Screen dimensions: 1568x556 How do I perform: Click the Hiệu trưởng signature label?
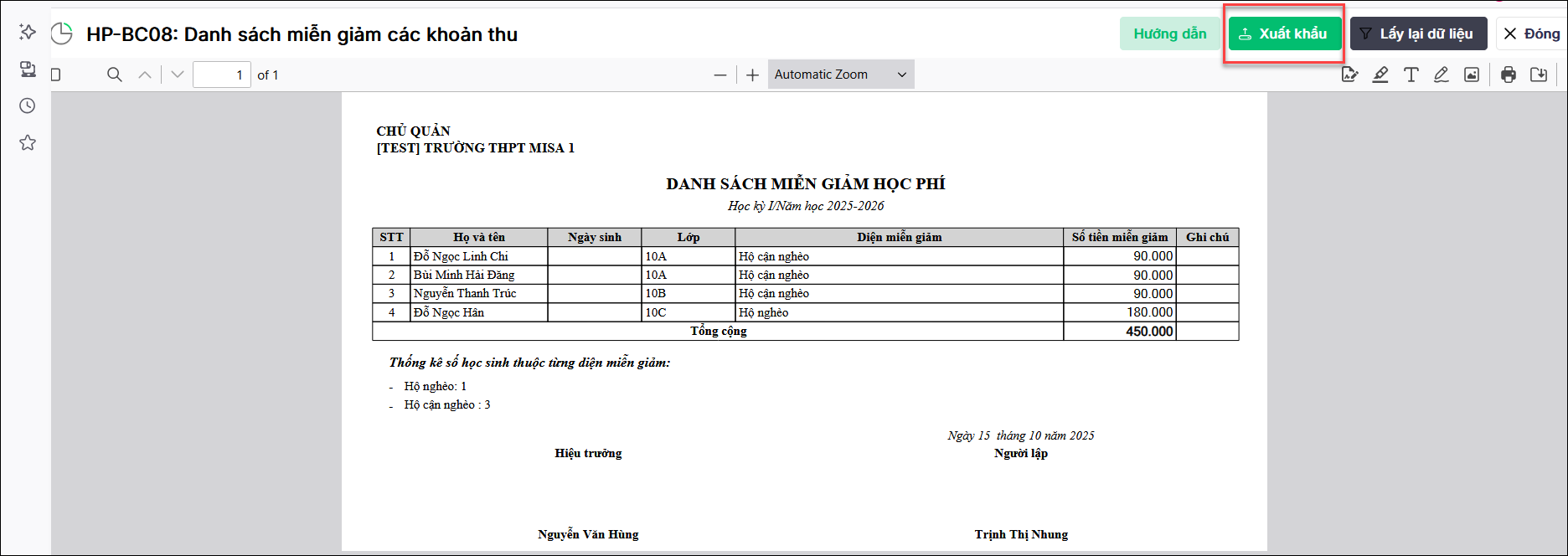588,453
